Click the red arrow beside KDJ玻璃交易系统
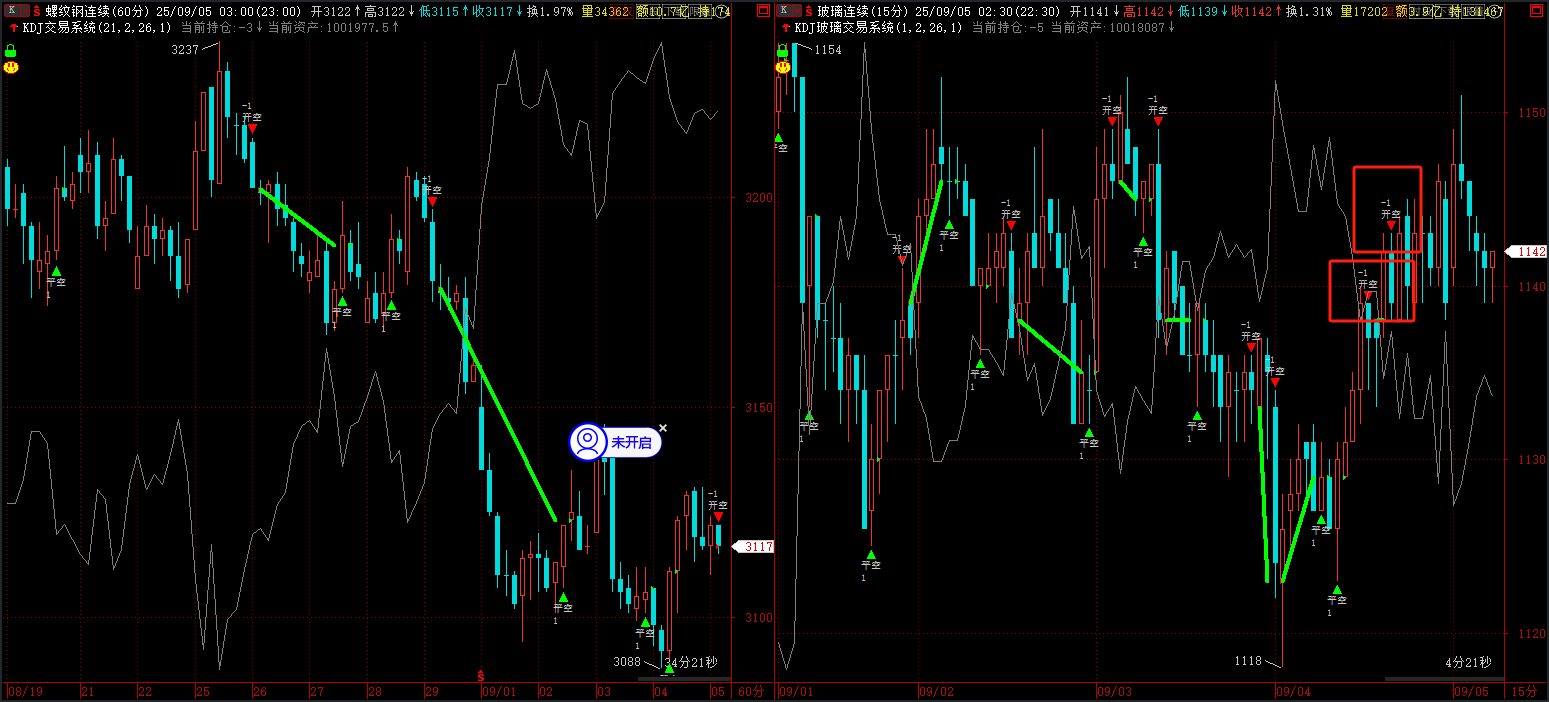1549x702 pixels. click(785, 28)
